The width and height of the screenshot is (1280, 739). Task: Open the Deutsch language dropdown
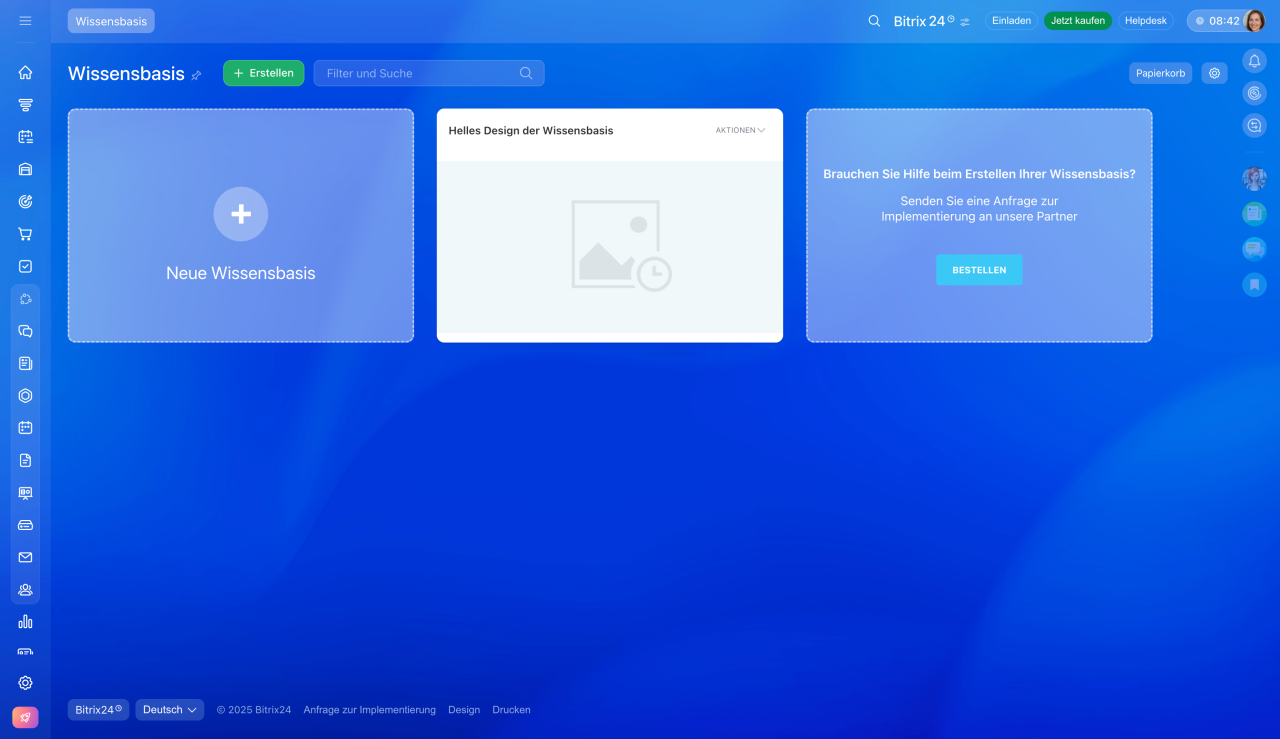click(x=170, y=710)
